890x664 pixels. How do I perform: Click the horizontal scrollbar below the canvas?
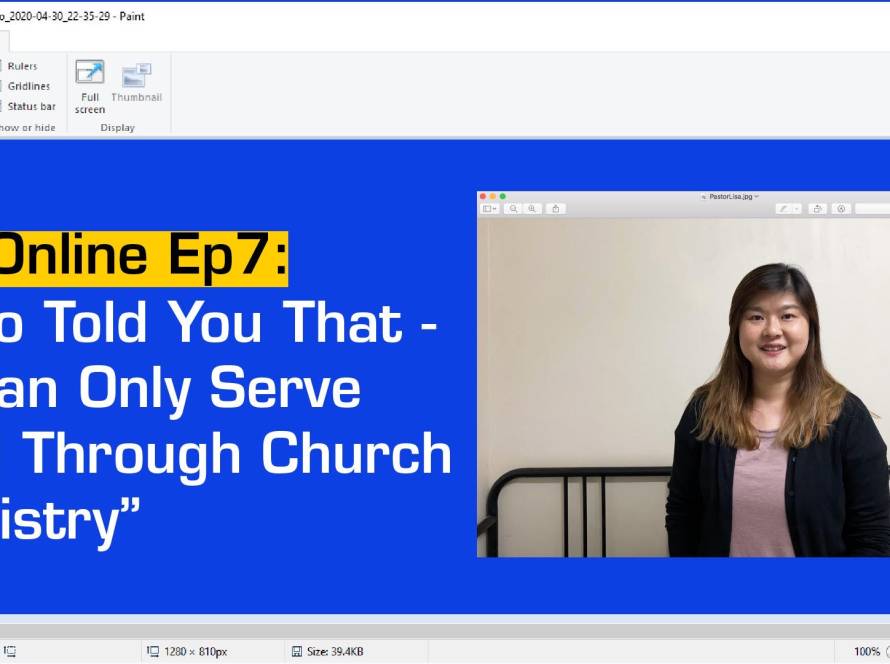point(445,630)
